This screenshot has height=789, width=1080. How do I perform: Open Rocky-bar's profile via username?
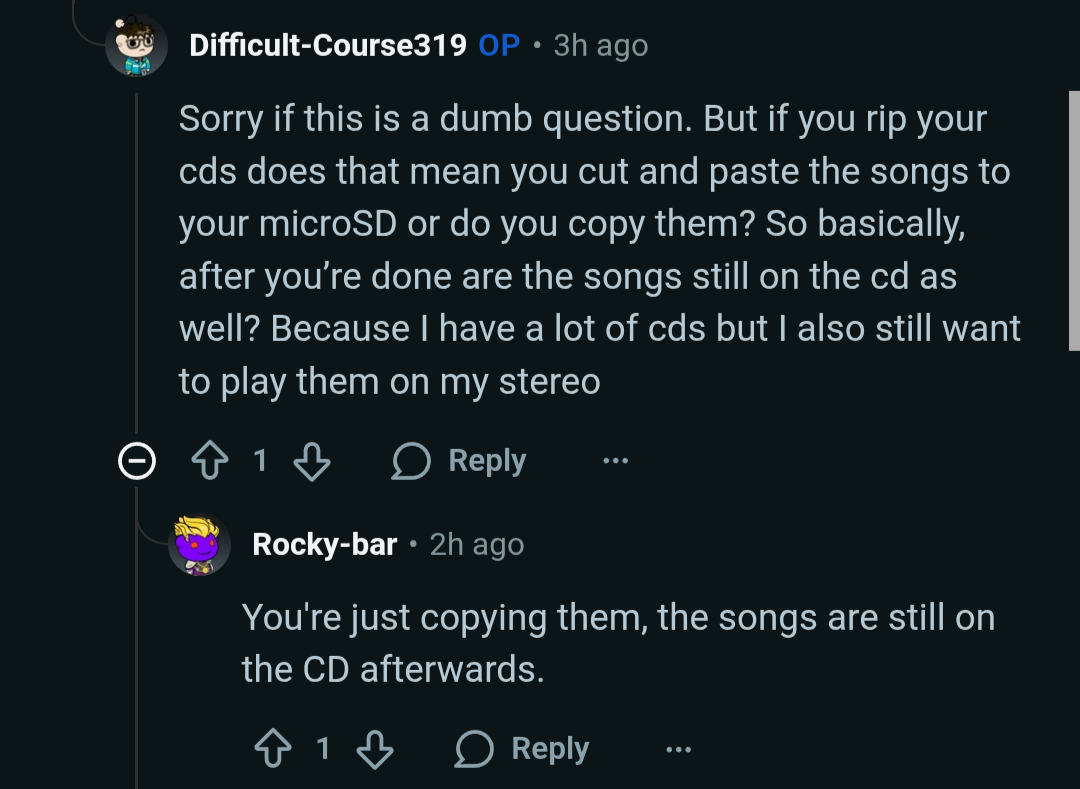[323, 543]
